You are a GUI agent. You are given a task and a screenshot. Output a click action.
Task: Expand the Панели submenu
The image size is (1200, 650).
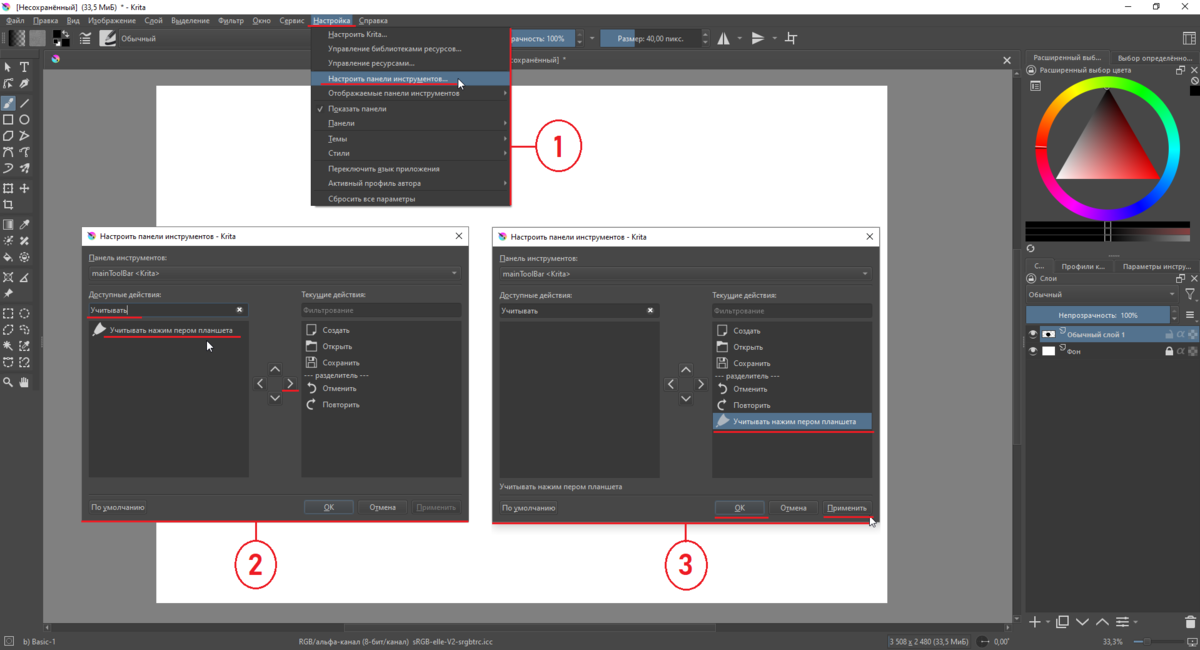click(411, 123)
